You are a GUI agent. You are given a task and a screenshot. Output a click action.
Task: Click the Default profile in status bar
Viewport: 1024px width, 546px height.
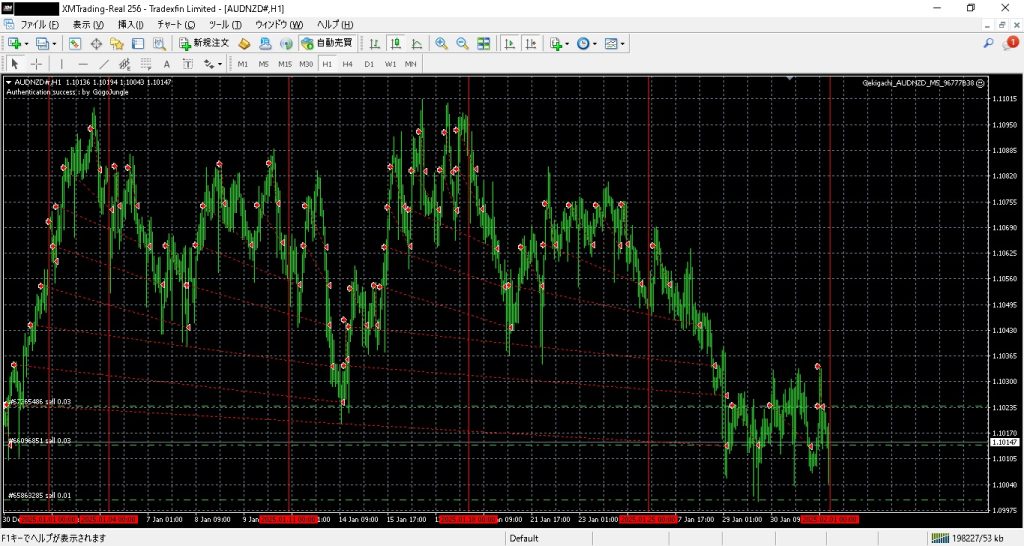pos(524,539)
